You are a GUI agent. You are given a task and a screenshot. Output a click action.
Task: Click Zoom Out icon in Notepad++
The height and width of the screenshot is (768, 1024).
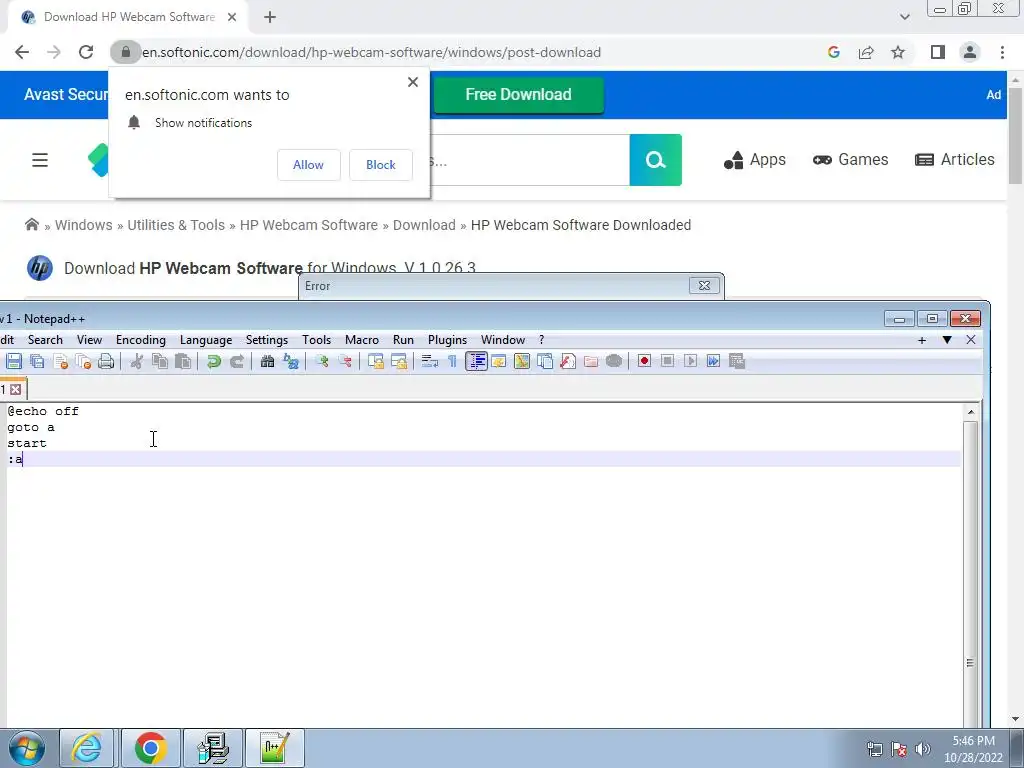coord(345,361)
